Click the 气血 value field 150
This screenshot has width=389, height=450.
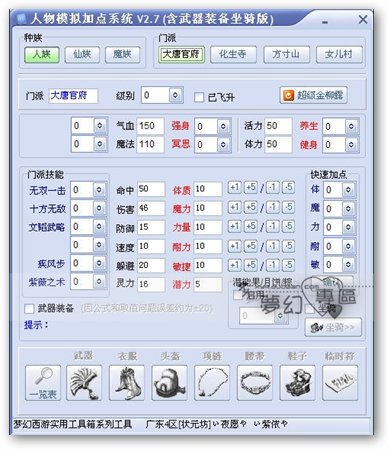[150, 126]
